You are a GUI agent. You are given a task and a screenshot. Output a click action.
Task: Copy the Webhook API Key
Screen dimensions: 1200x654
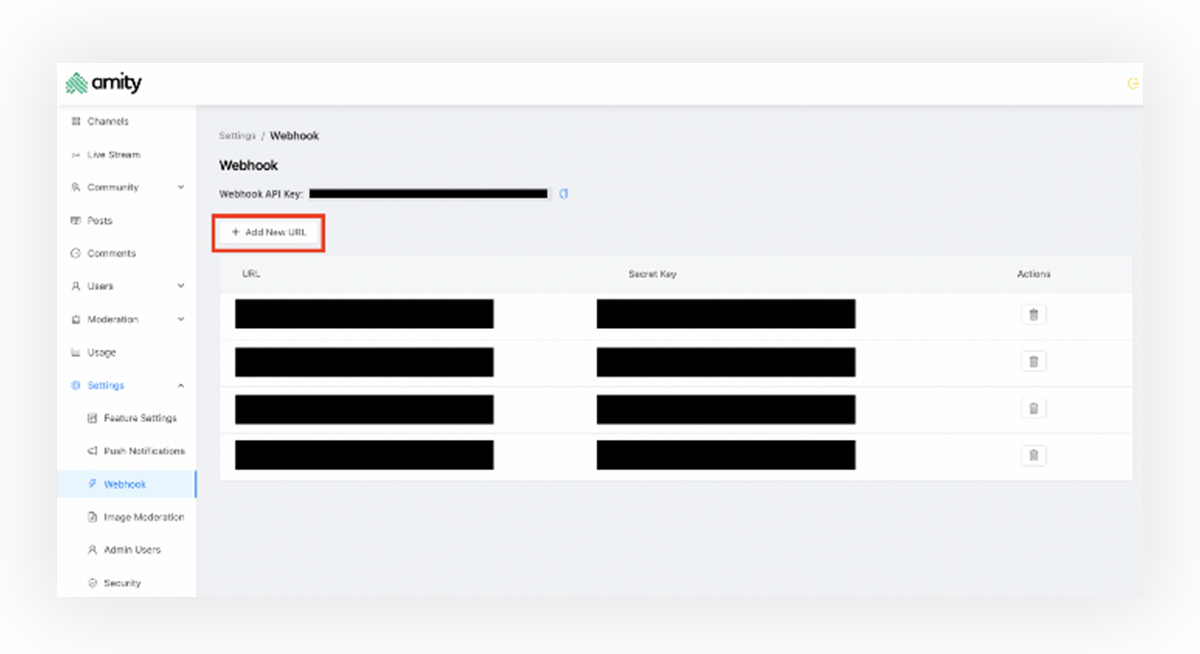[564, 194]
